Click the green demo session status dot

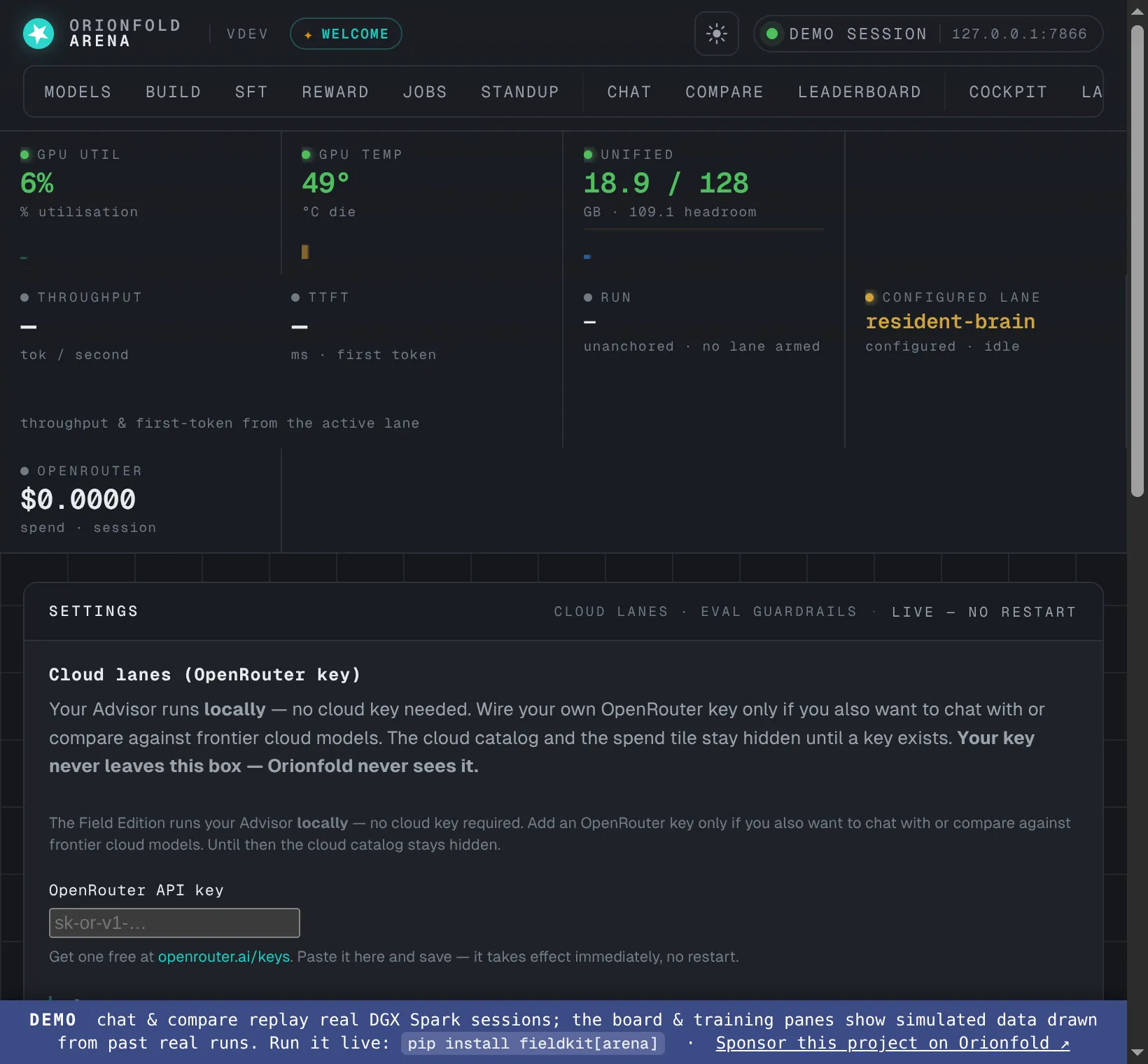pyautogui.click(x=772, y=34)
